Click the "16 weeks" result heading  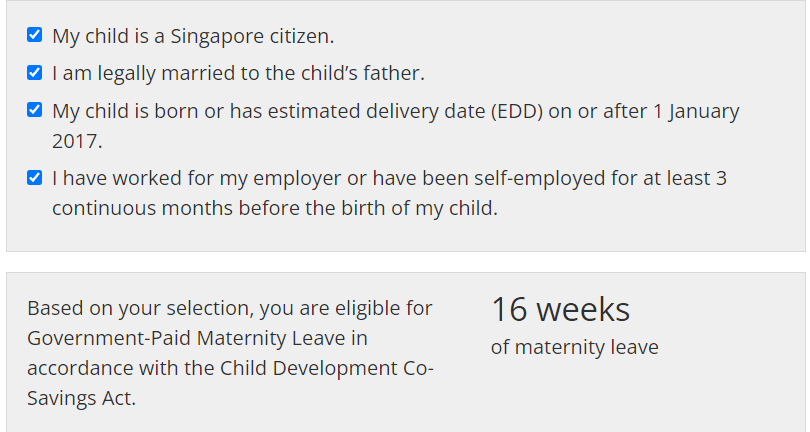(560, 310)
